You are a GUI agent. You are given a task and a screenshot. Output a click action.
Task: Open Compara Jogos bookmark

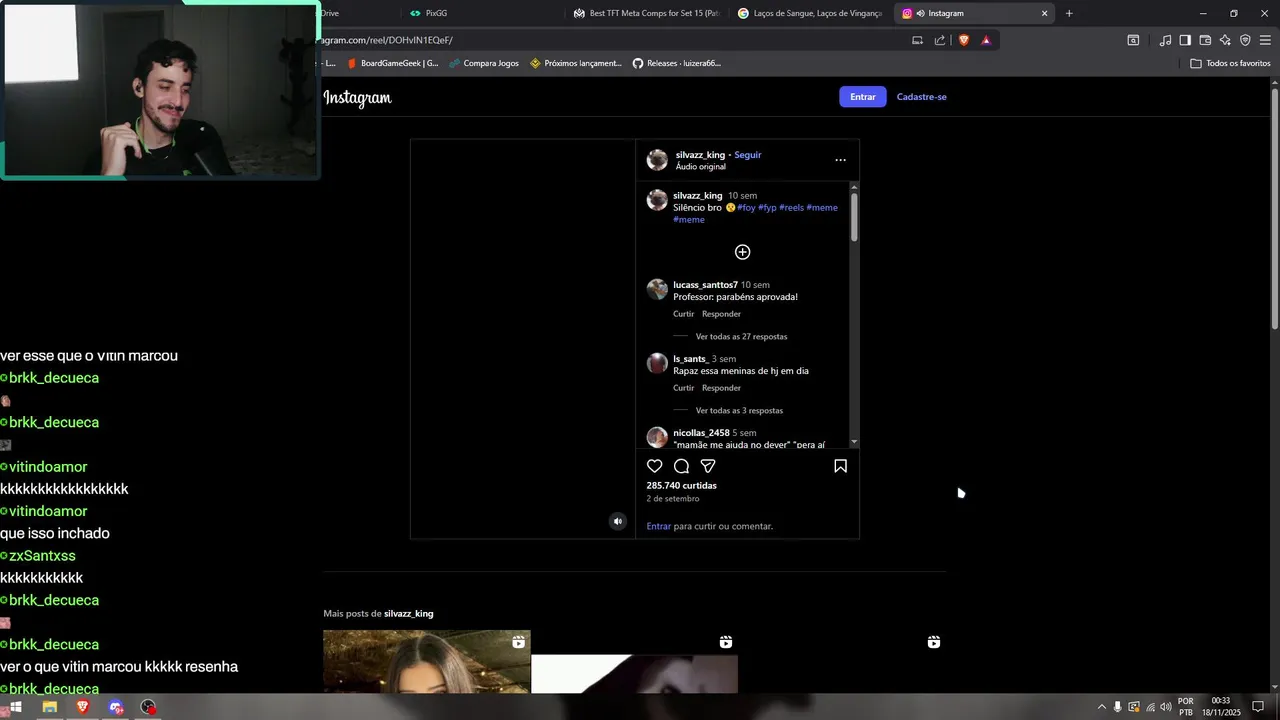(484, 63)
